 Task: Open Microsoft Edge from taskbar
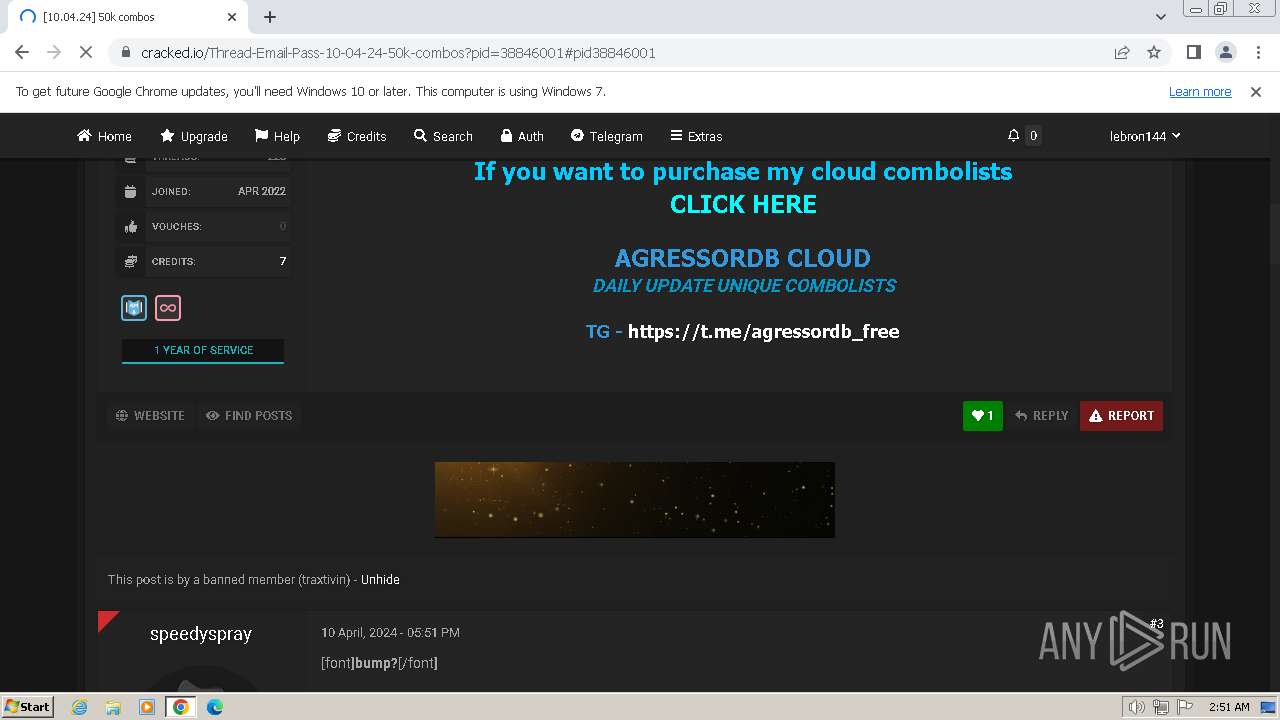tap(215, 707)
